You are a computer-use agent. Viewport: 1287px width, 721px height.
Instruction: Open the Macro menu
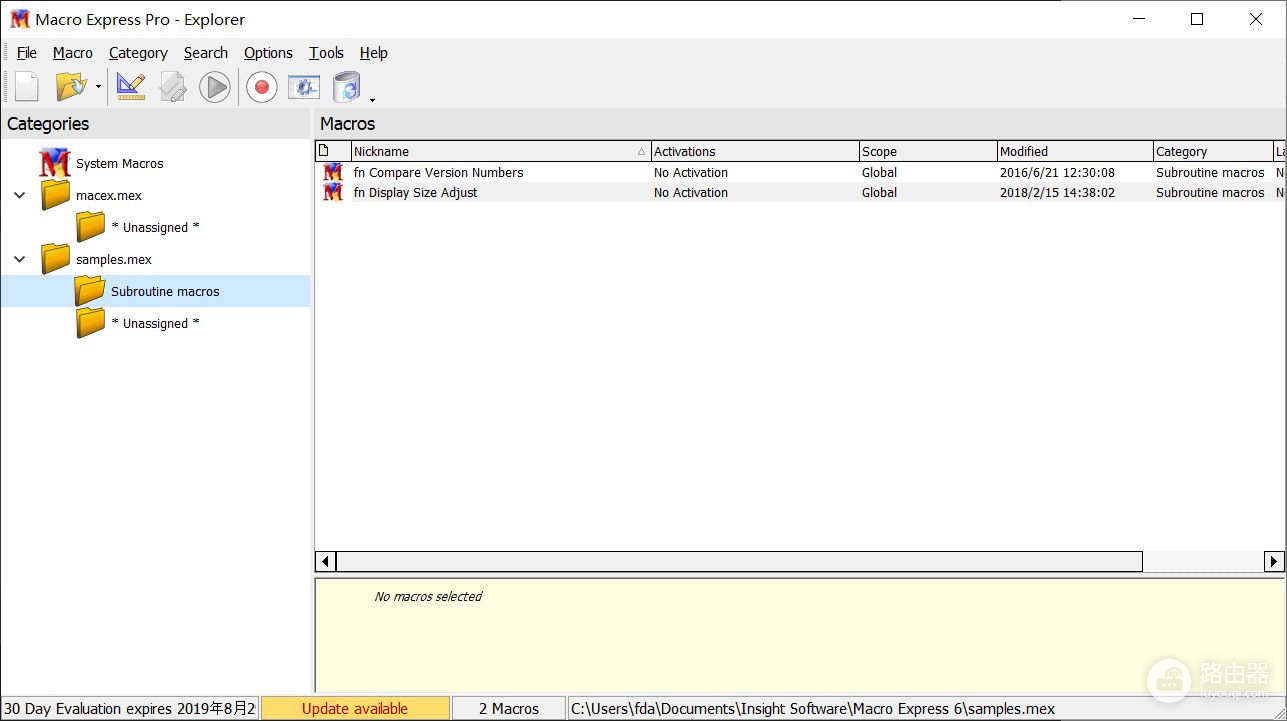click(73, 53)
